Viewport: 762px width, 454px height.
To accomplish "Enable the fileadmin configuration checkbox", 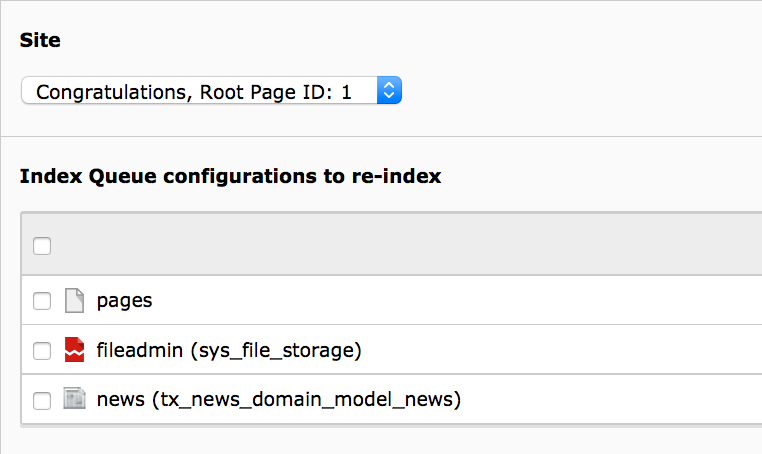I will (x=42, y=351).
